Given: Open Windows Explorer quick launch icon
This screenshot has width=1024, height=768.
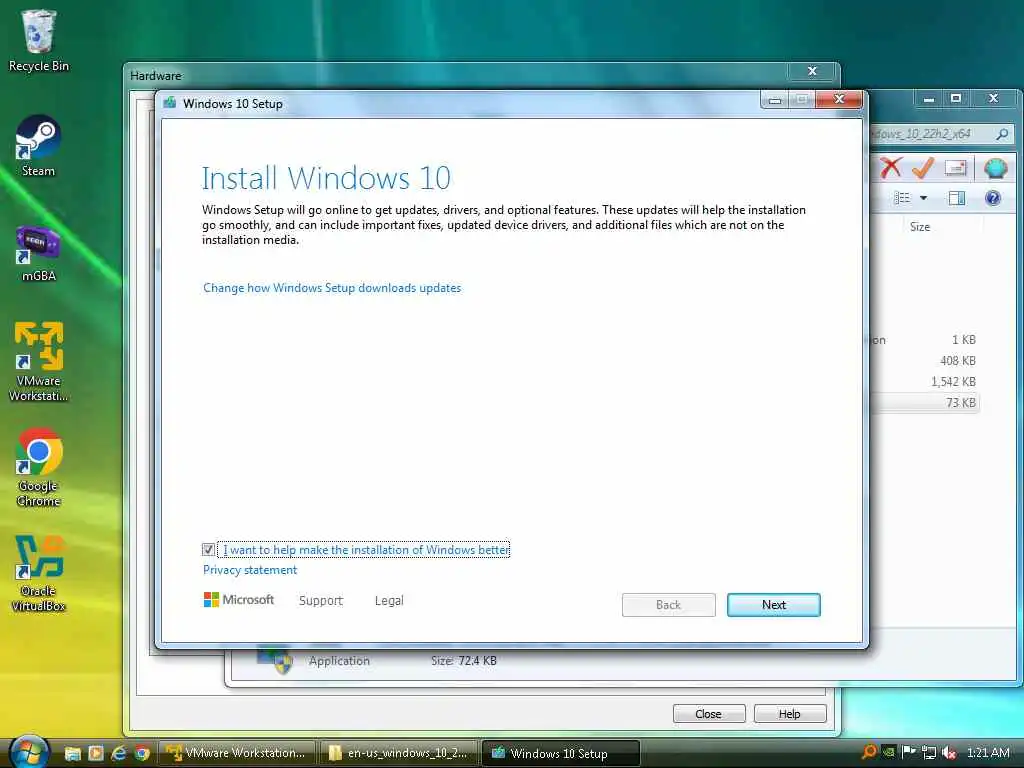Looking at the screenshot, I should tap(72, 753).
